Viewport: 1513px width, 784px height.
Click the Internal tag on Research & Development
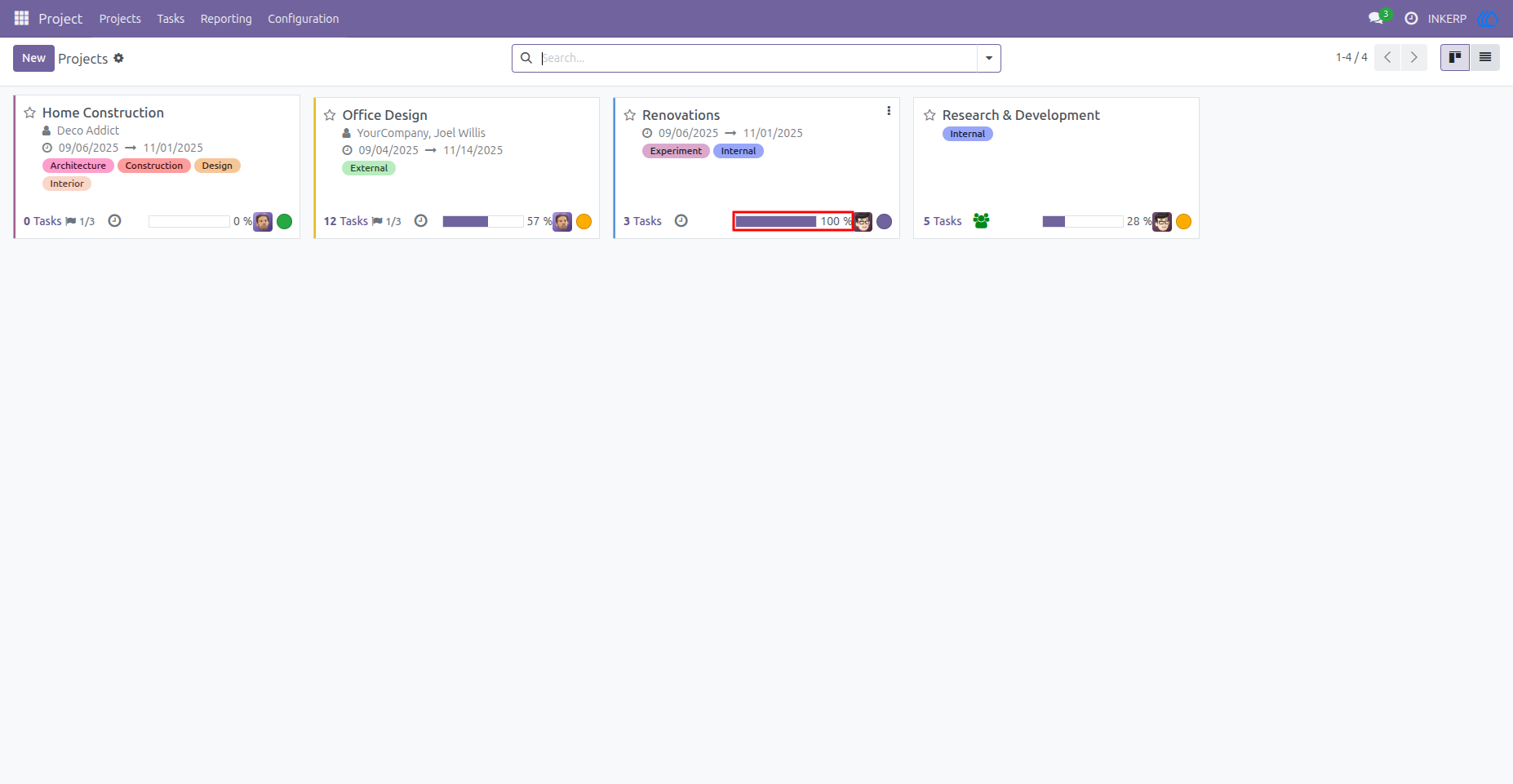[968, 134]
